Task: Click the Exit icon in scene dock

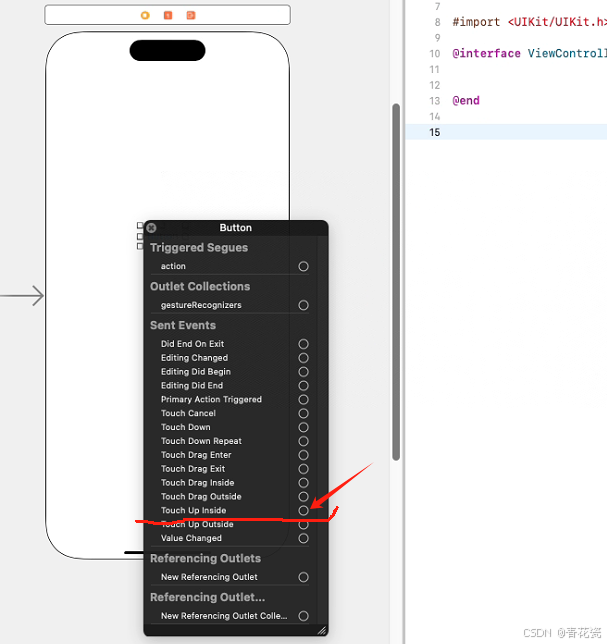Action: 191,16
